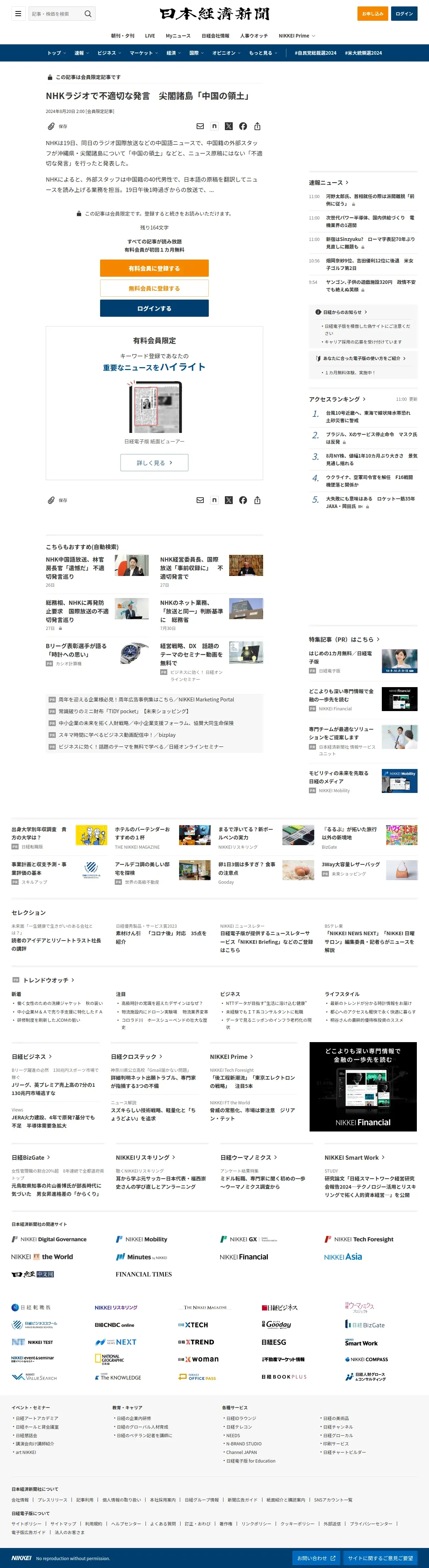The width and height of the screenshot is (429, 1568).
Task: Open the 日経からのお知らせ link
Action: [x=342, y=312]
